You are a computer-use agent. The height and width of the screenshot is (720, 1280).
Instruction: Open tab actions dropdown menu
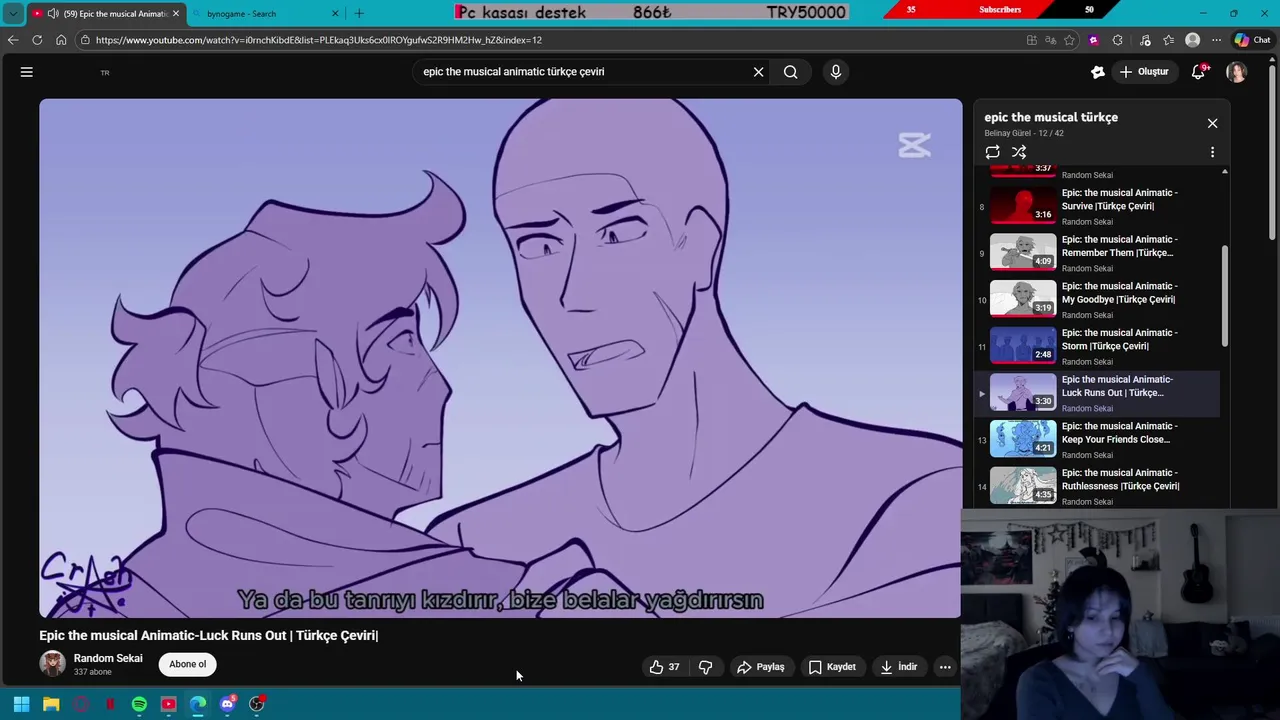pos(13,13)
